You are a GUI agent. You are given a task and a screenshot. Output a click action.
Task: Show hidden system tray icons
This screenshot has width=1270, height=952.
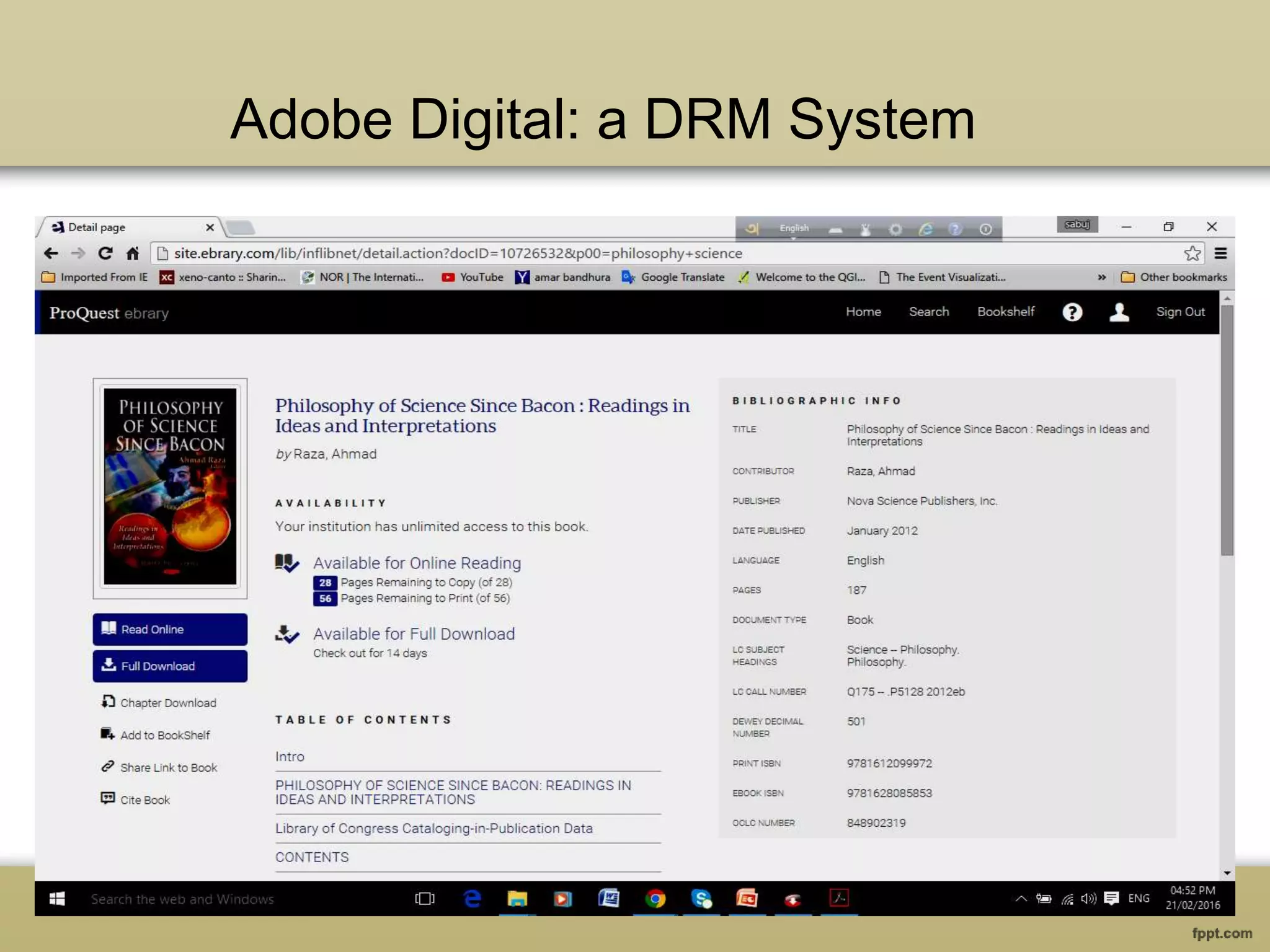1021,899
